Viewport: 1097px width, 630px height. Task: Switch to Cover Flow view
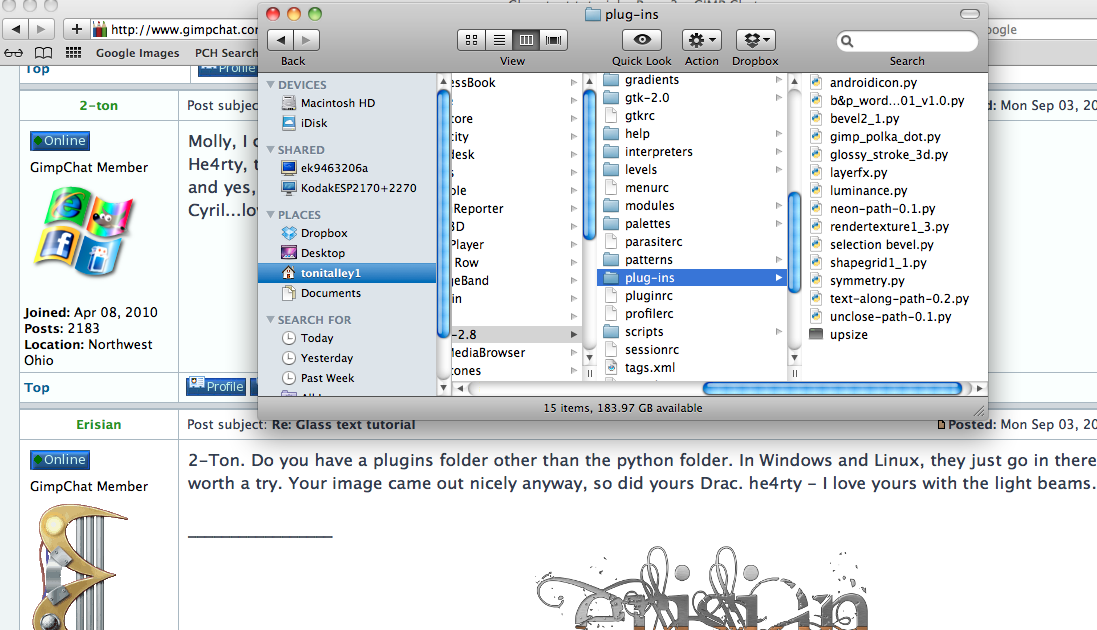tap(553, 40)
